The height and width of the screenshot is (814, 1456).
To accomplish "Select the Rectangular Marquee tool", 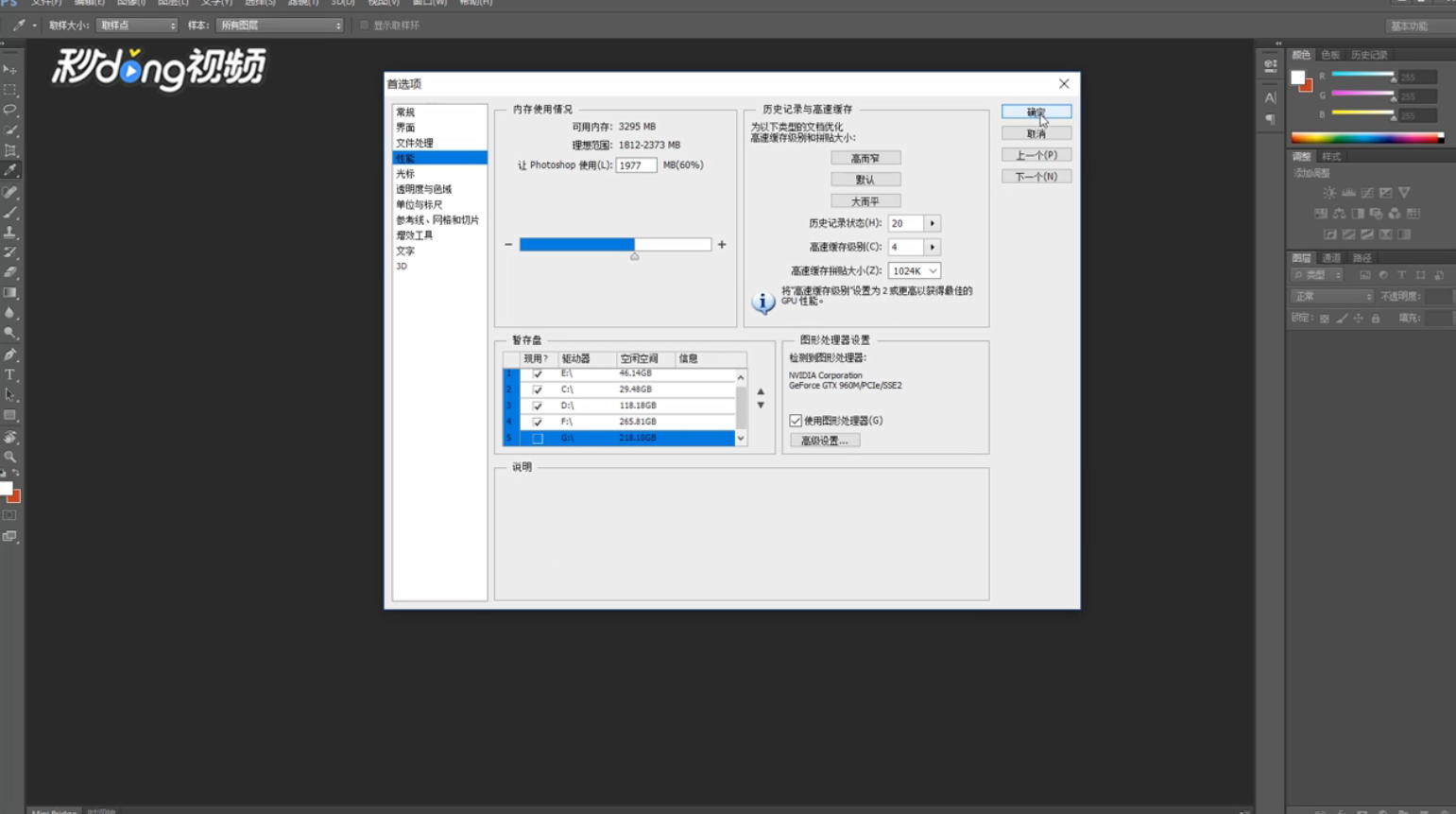I will (10, 90).
